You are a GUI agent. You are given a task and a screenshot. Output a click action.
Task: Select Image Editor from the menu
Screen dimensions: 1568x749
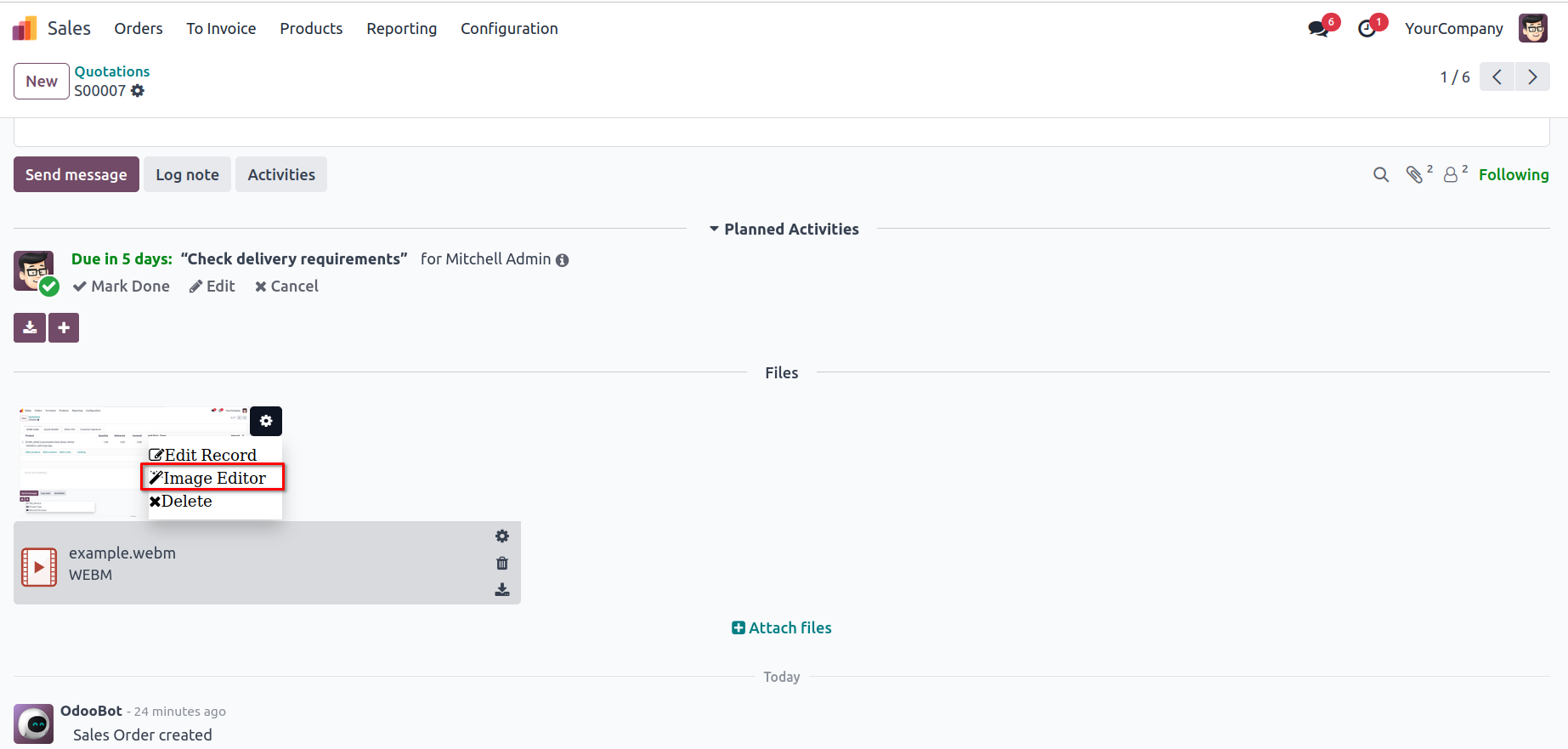pos(212,478)
